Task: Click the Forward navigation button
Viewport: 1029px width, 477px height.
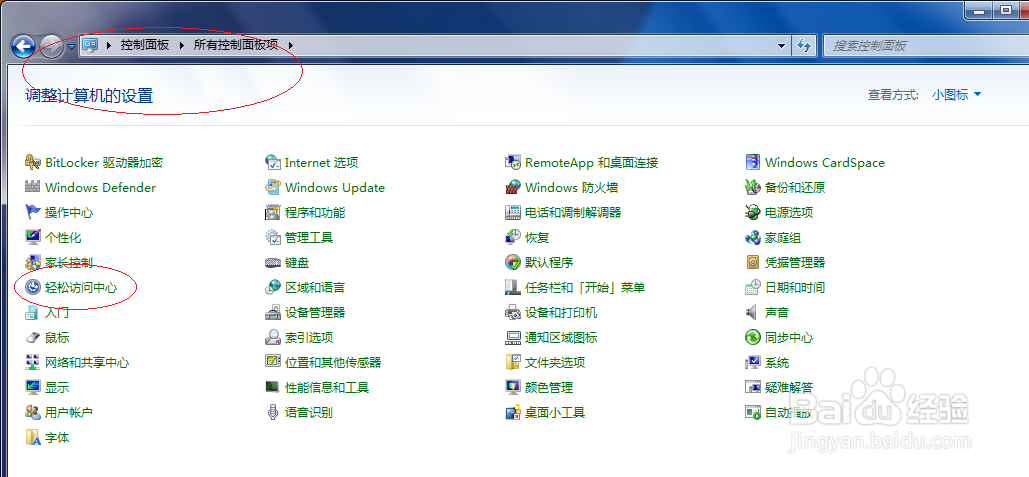Action: pyautogui.click(x=52, y=46)
